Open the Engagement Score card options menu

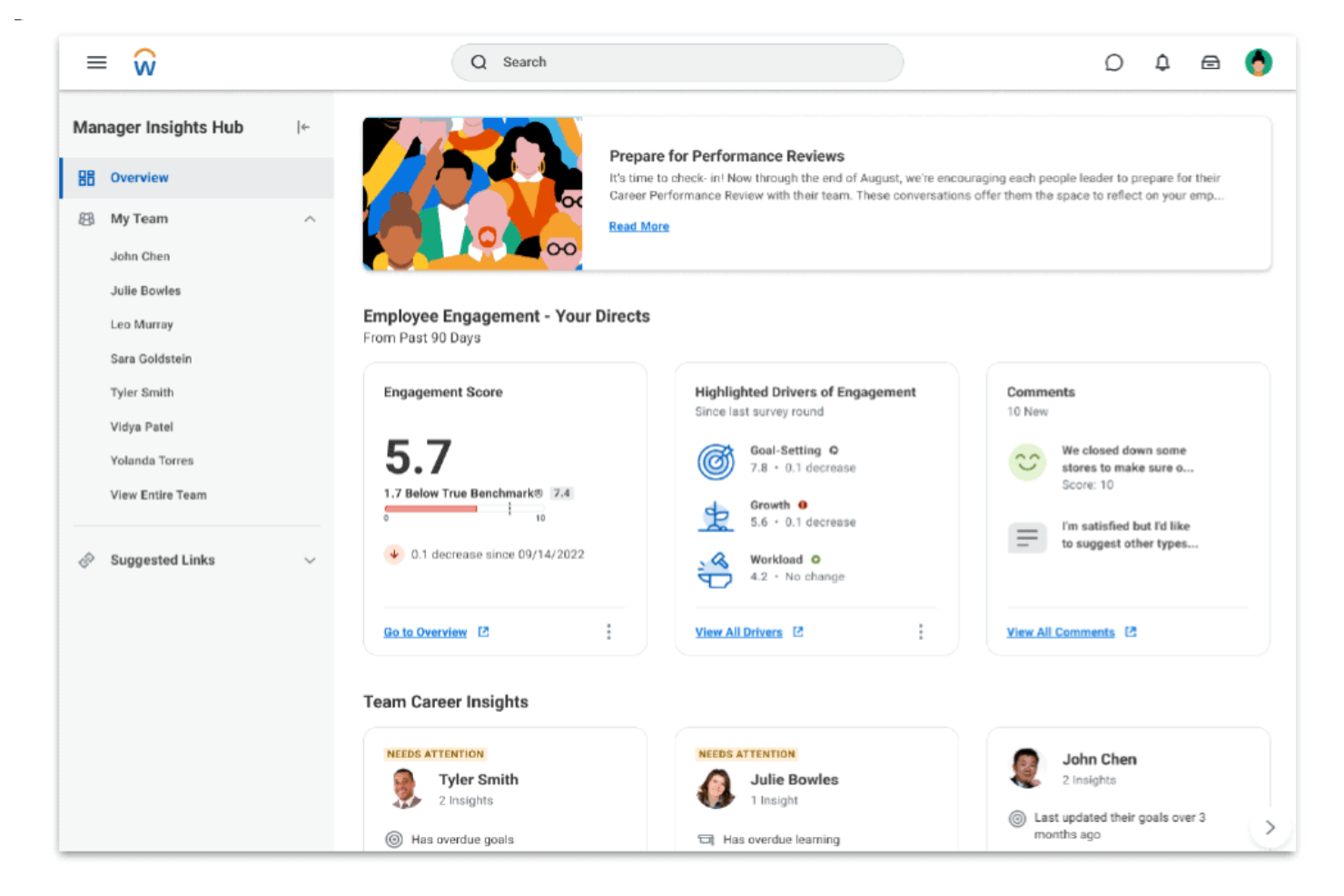click(608, 631)
